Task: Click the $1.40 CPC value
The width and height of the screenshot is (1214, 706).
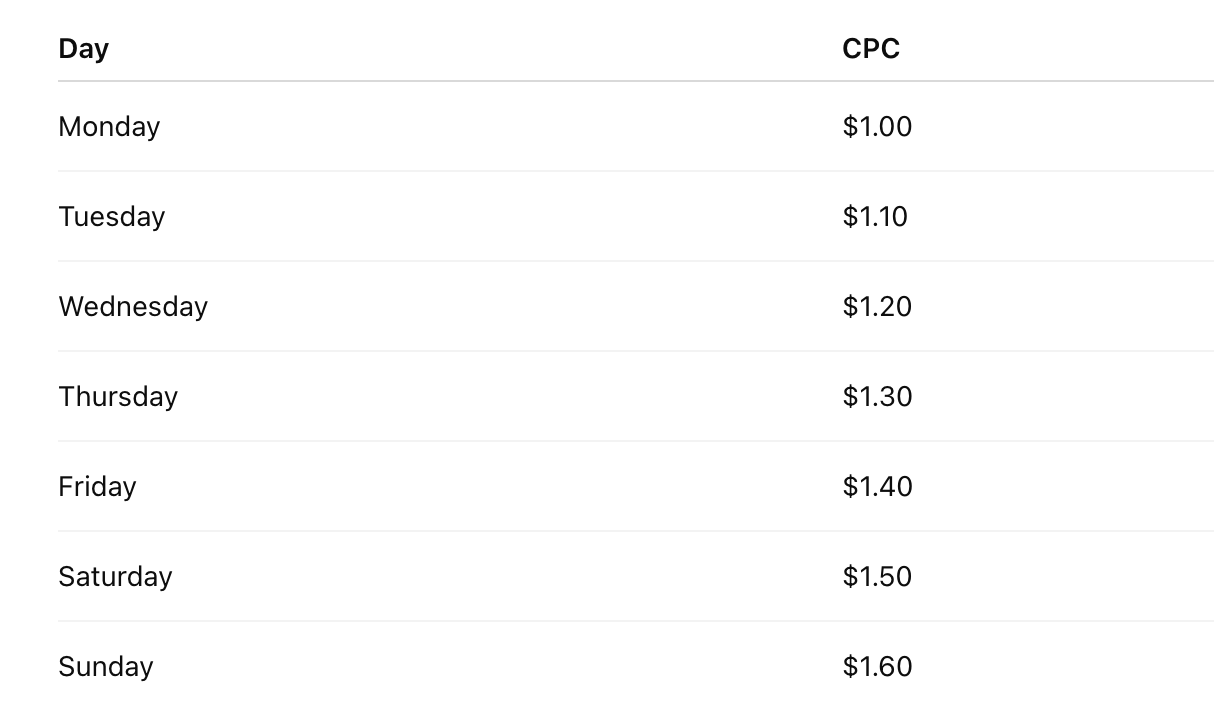Action: pyautogui.click(x=877, y=487)
